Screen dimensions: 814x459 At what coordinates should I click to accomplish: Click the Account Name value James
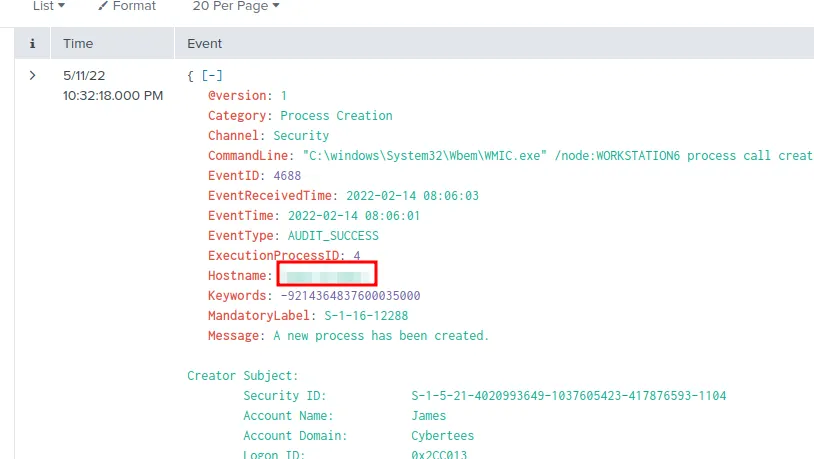point(429,415)
